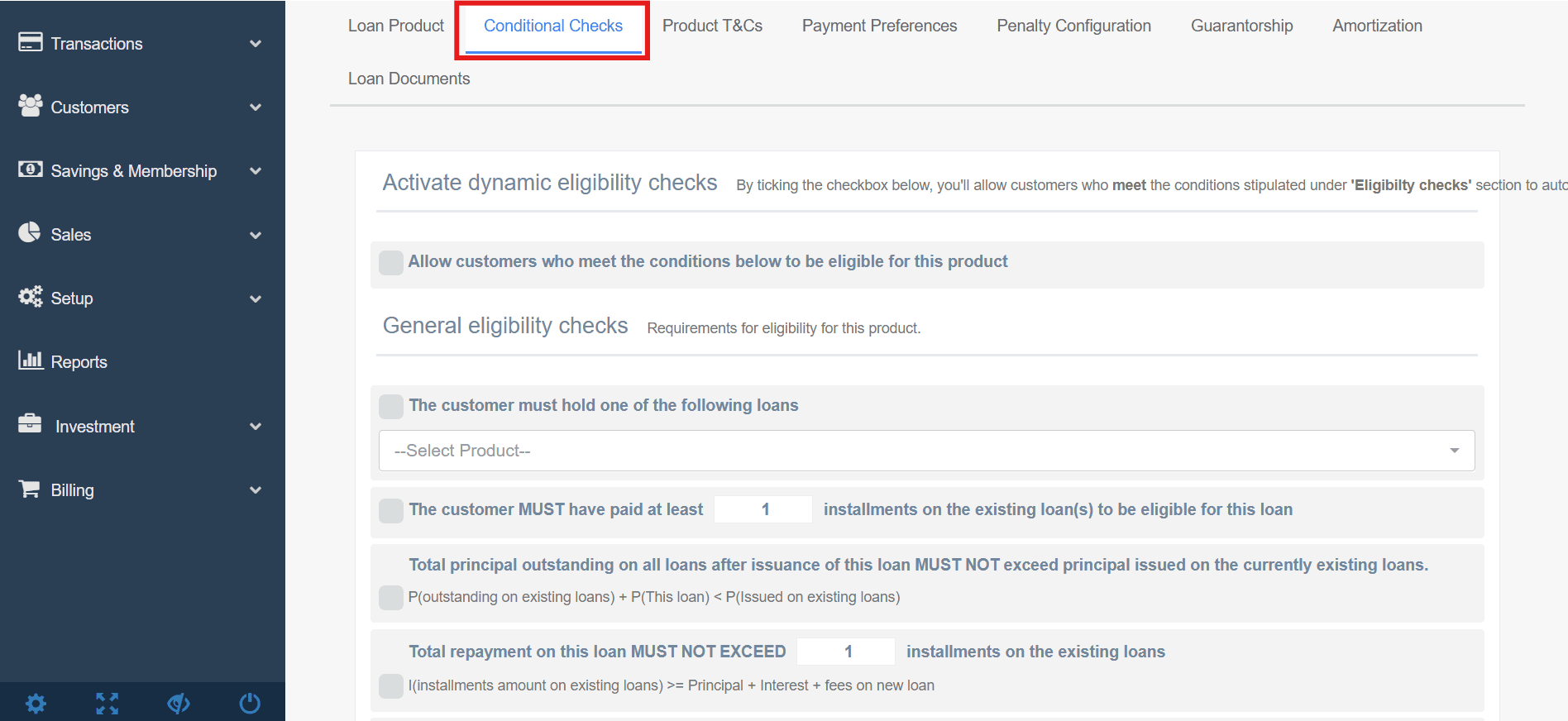Image resolution: width=1568 pixels, height=721 pixels.
Task: Click the MUST NOT EXCEED installments number field
Action: click(x=845, y=652)
